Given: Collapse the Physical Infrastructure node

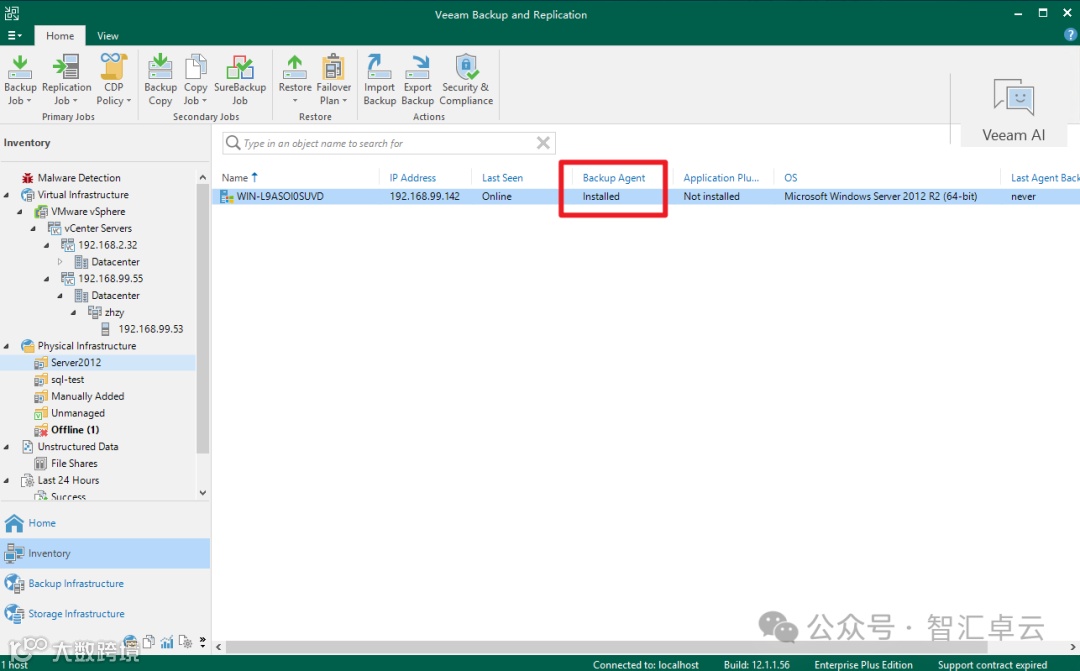Looking at the screenshot, I should (7, 346).
